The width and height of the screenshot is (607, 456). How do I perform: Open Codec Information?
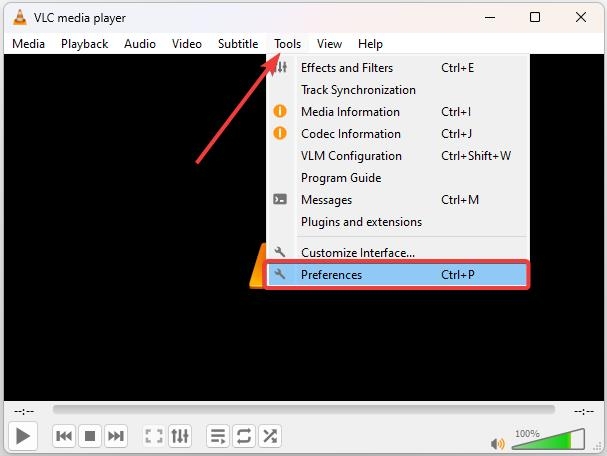point(398,134)
